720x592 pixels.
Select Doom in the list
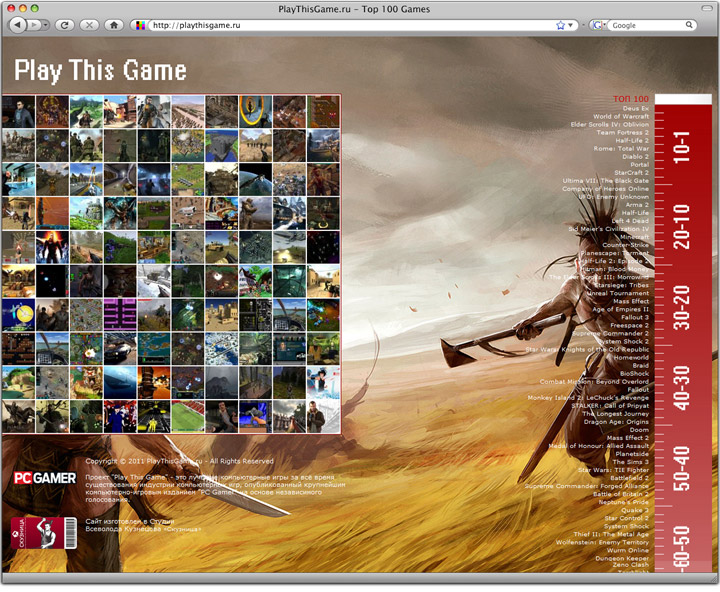pos(639,430)
